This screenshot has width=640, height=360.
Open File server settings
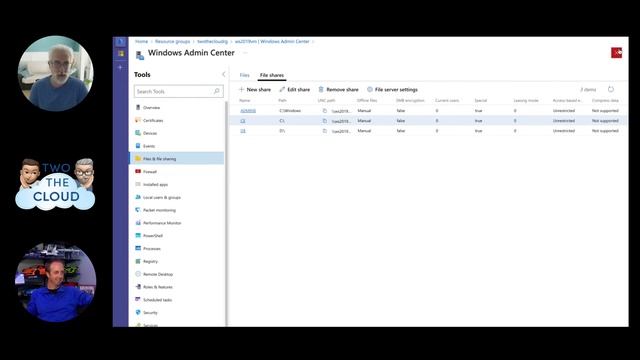click(392, 89)
